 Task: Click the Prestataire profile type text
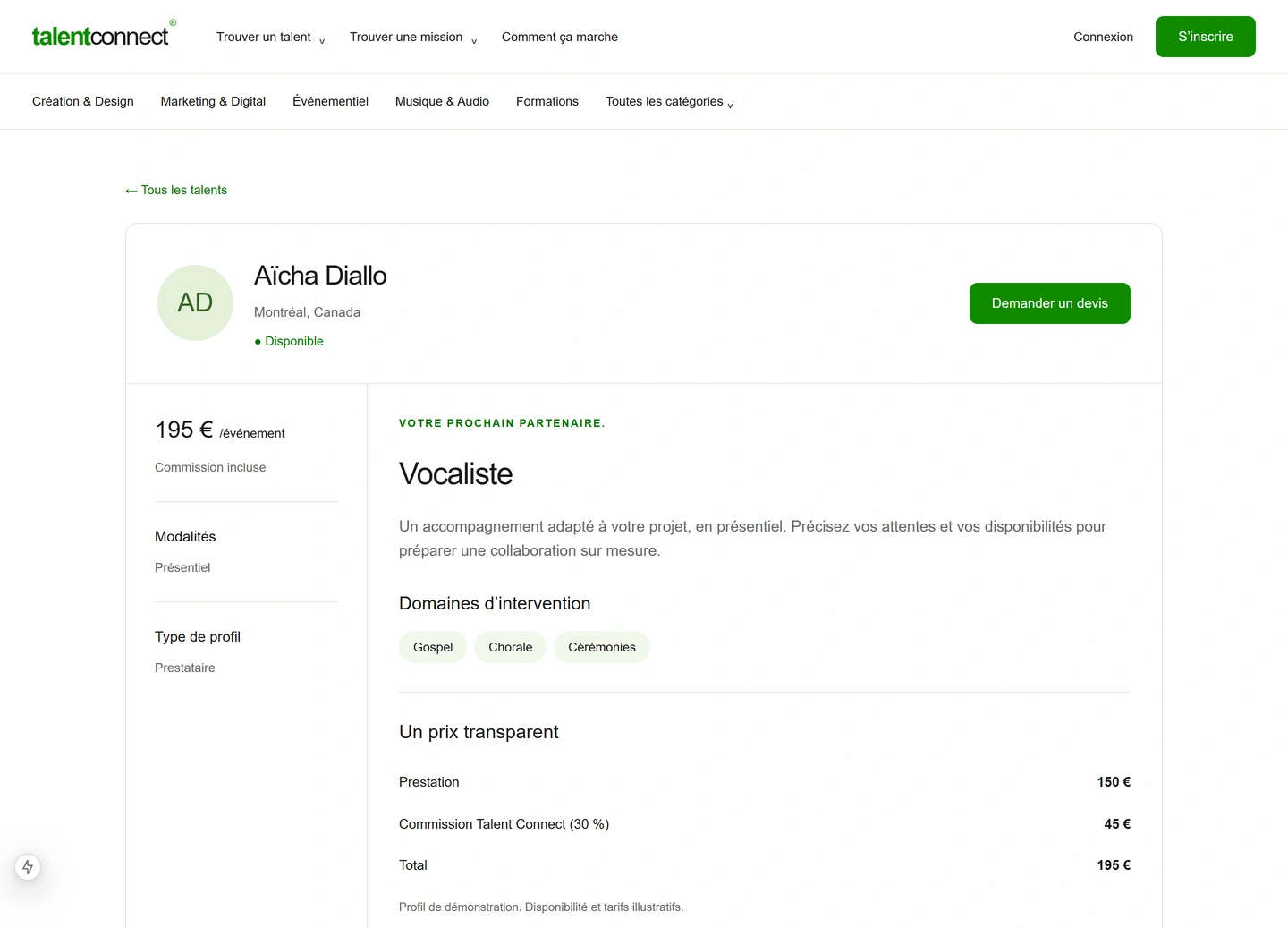[x=185, y=668]
